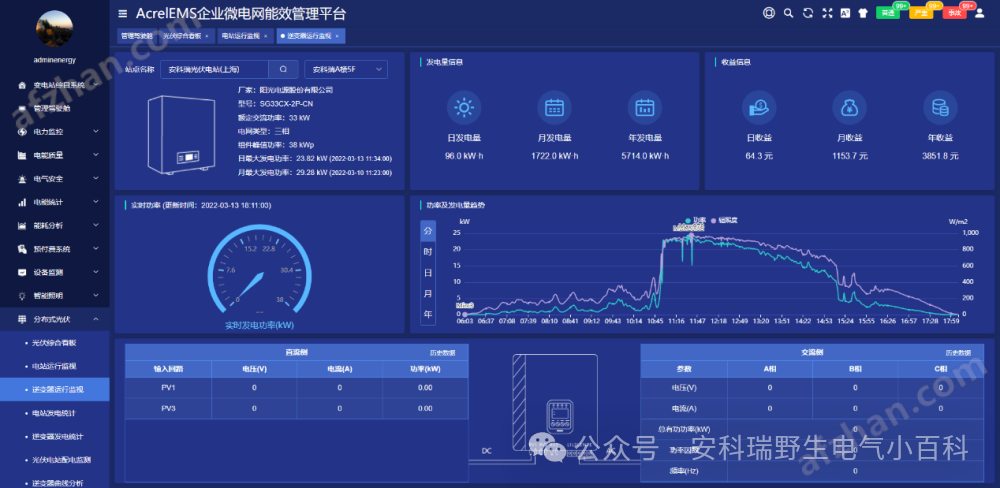Close the 光伏综合看板 tab
The width and height of the screenshot is (1000, 488).
pos(207,36)
